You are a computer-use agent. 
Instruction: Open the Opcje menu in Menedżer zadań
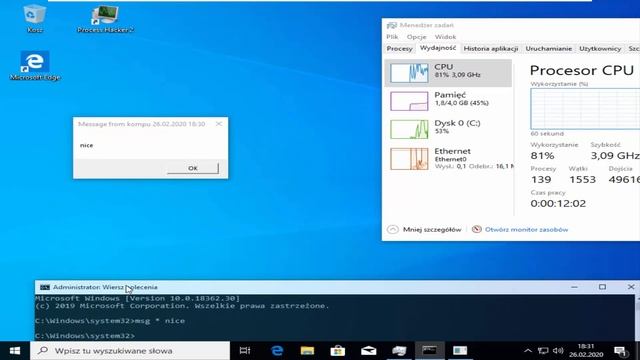pyautogui.click(x=416, y=37)
